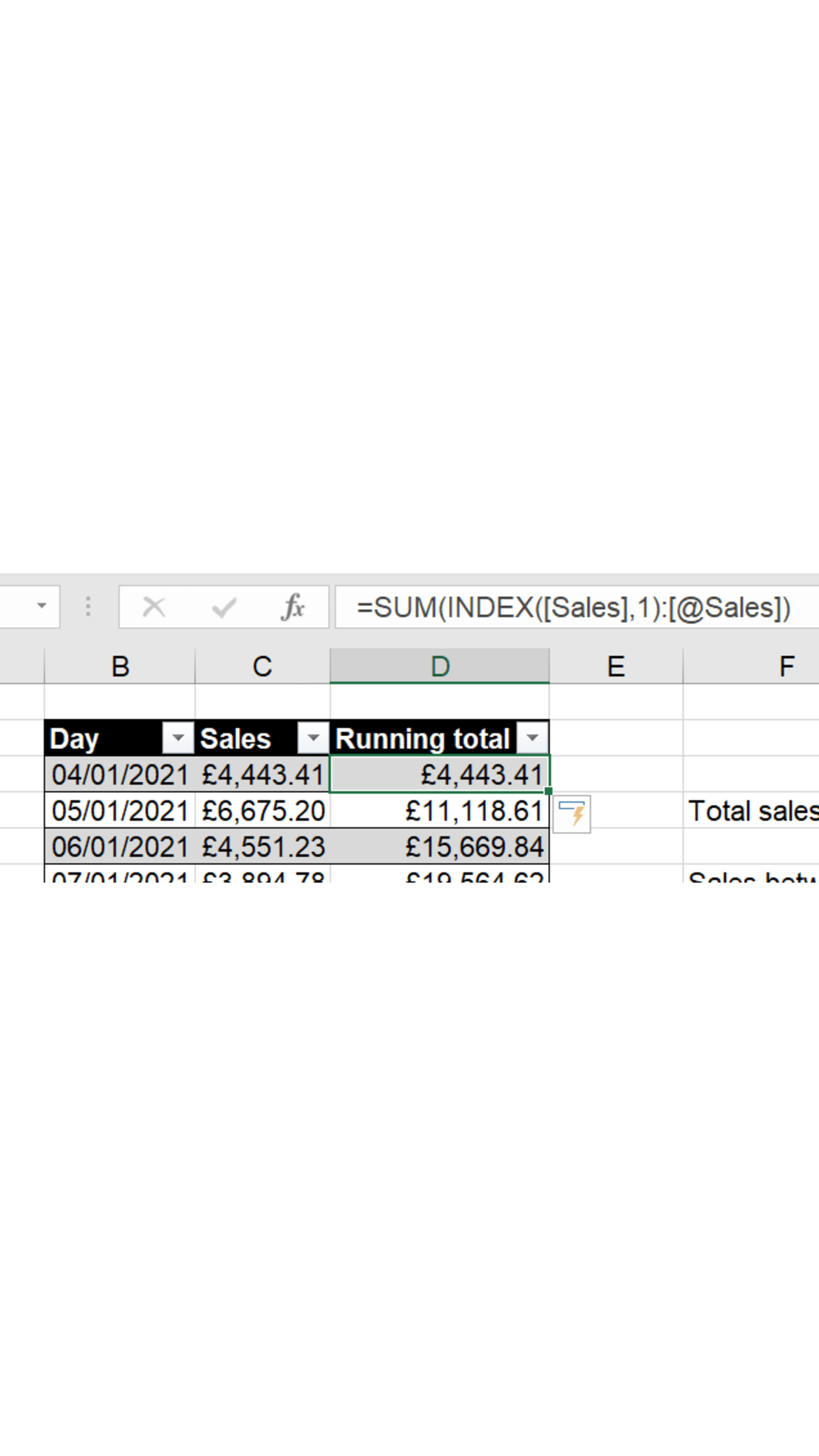Screen dimensions: 819x1456
Task: Select column B header
Action: click(119, 667)
